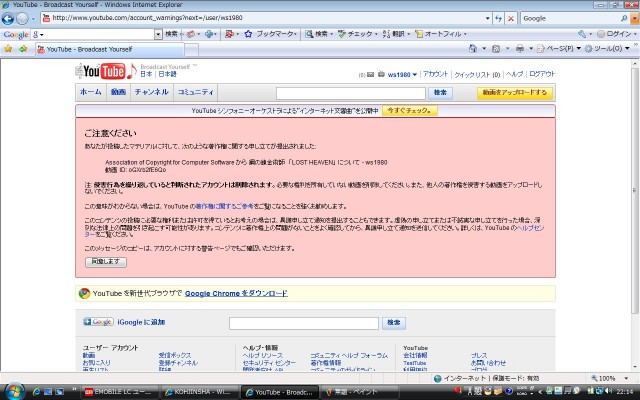Click the 検索 button beside the top search field
Viewport: 640px width, 400px height.
coord(440,93)
